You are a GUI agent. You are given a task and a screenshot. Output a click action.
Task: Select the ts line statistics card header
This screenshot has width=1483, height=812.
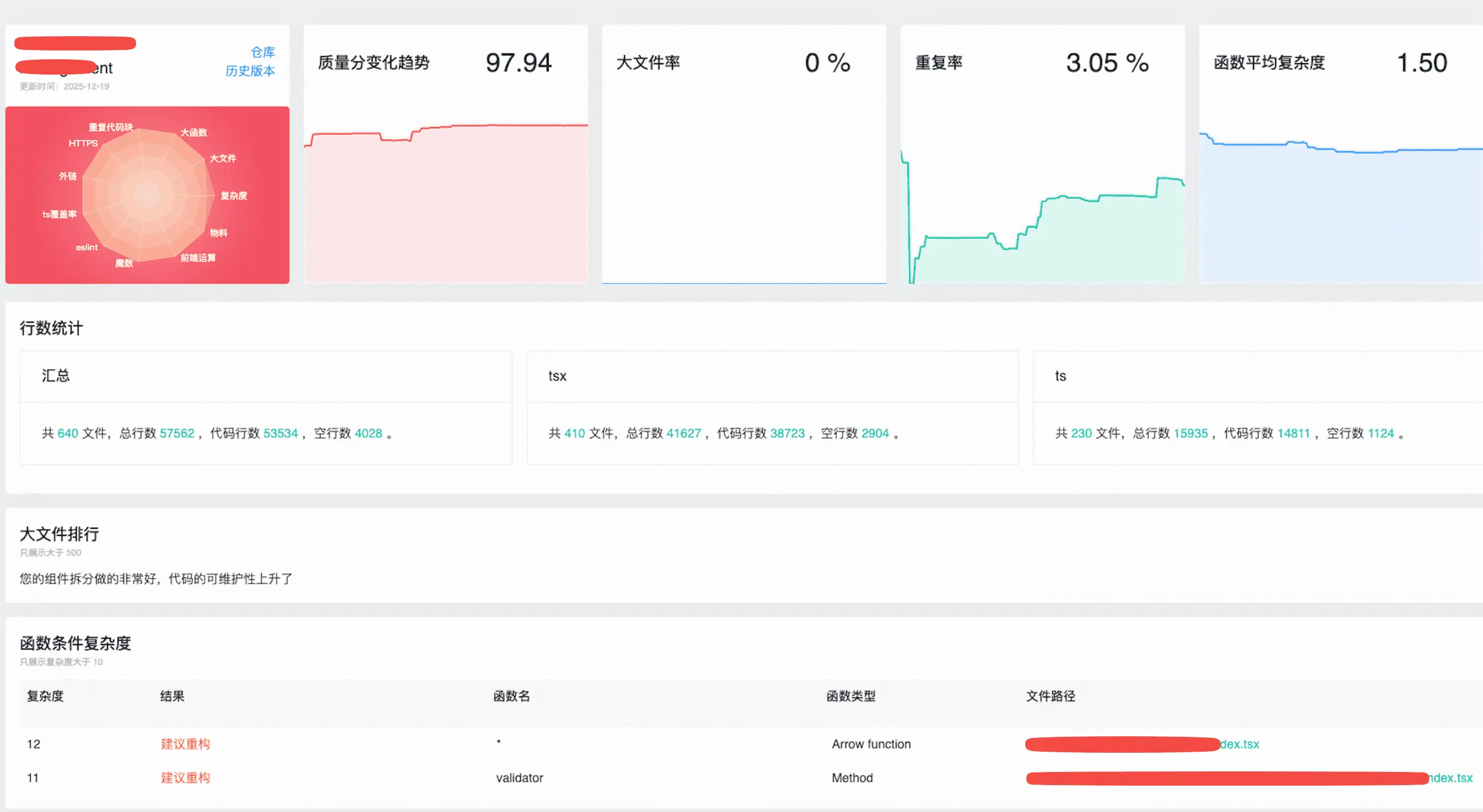pos(1060,376)
